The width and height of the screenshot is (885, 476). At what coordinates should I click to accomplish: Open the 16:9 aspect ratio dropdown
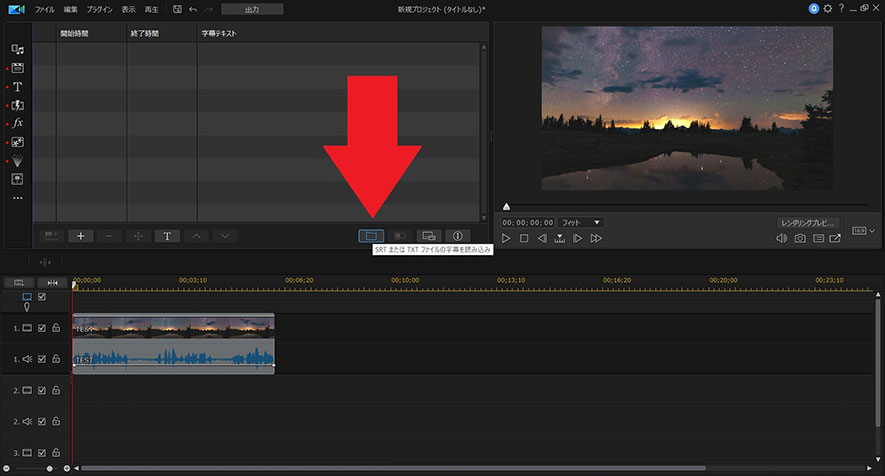click(x=864, y=231)
